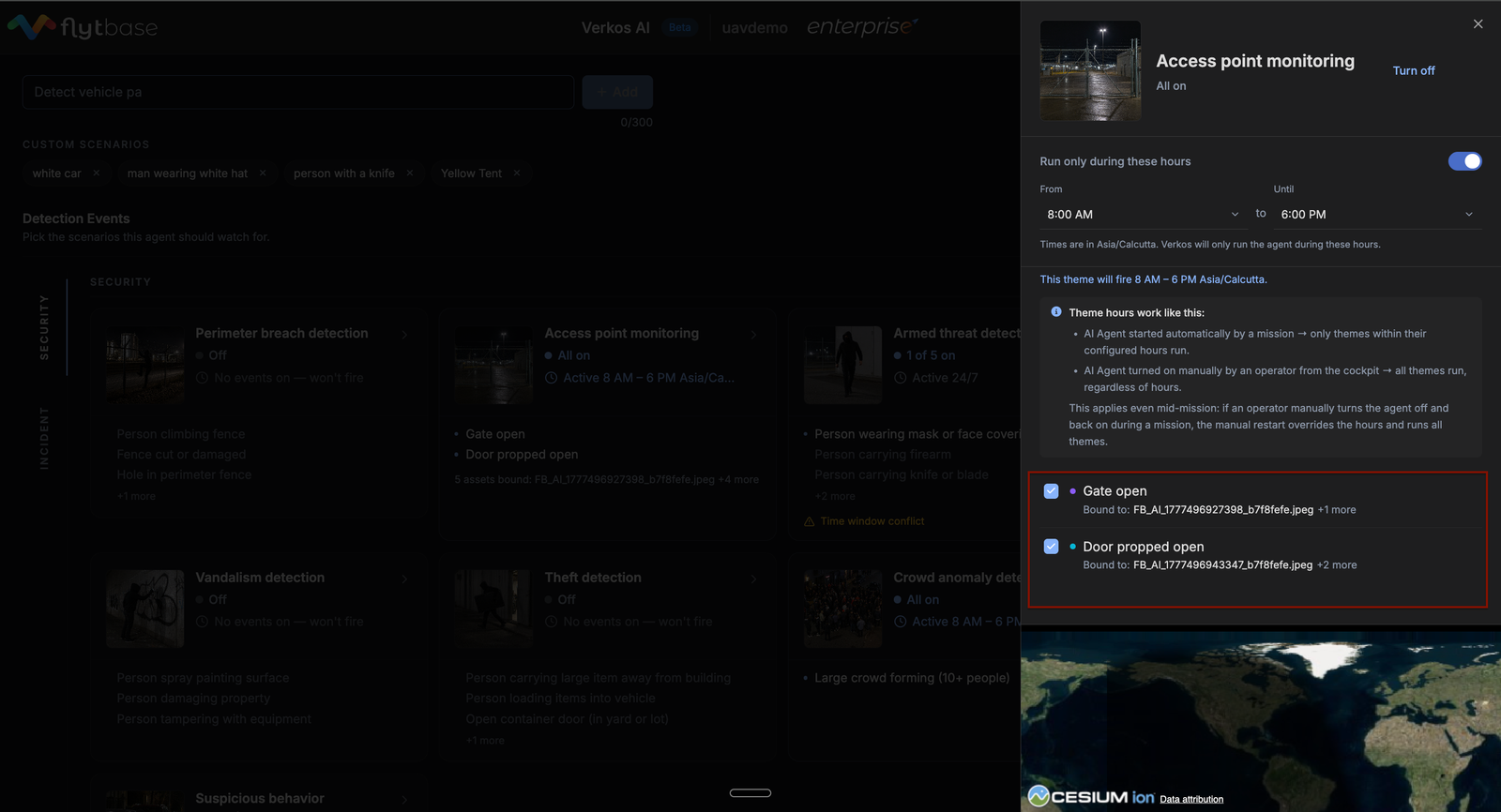
Task: Toggle Run only during these hours switch
Action: pyautogui.click(x=1464, y=161)
